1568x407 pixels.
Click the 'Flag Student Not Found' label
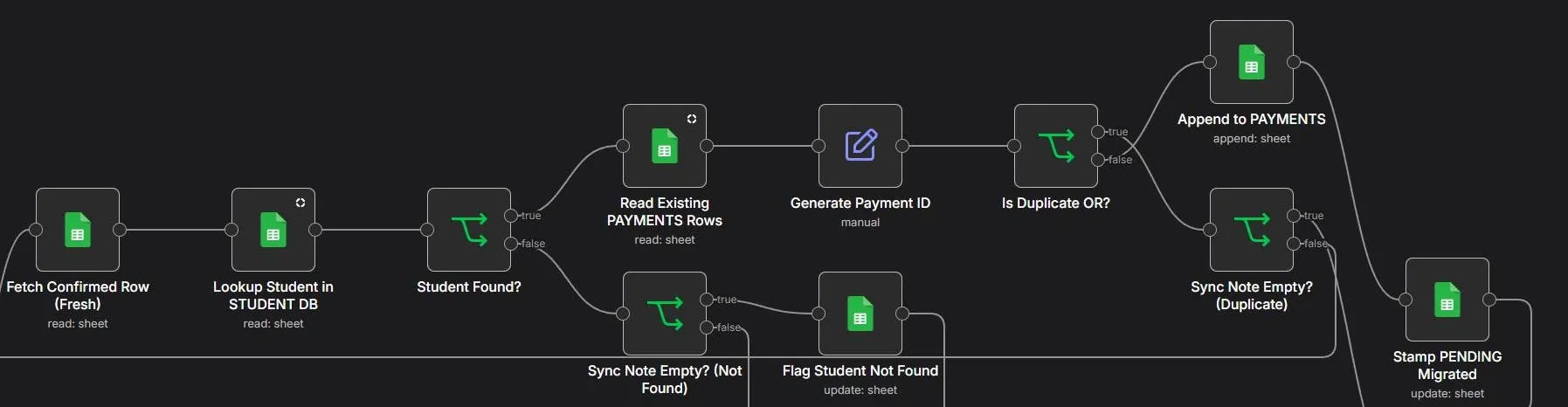[x=860, y=370]
